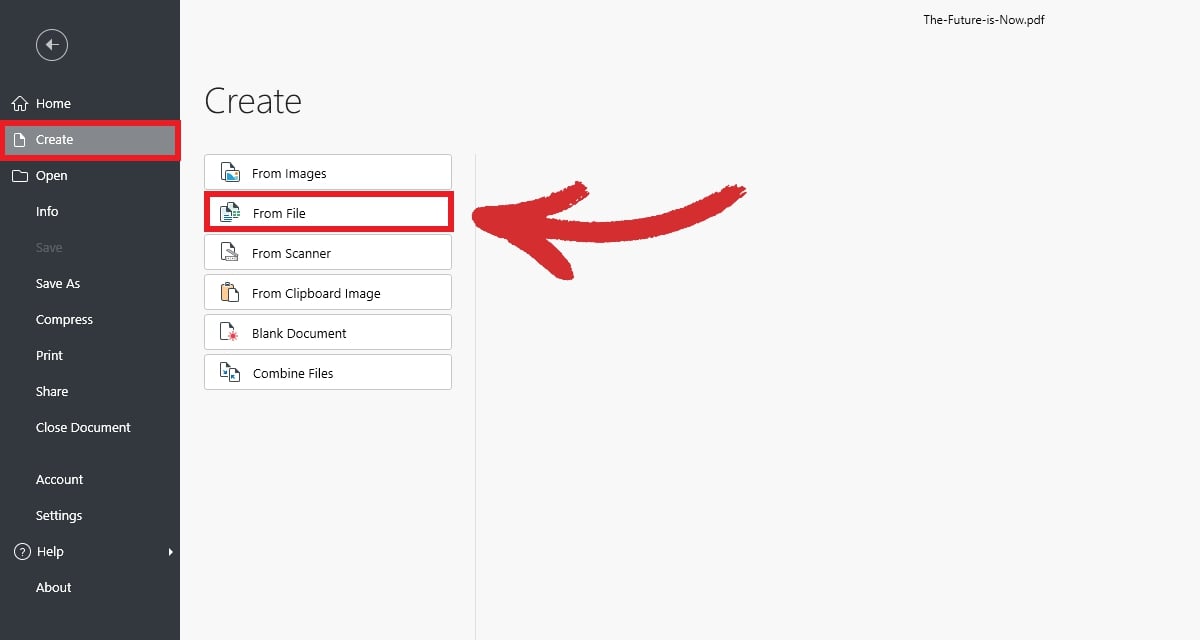Expand the Help submenu arrow
Viewport: 1200px width, 640px height.
170,552
